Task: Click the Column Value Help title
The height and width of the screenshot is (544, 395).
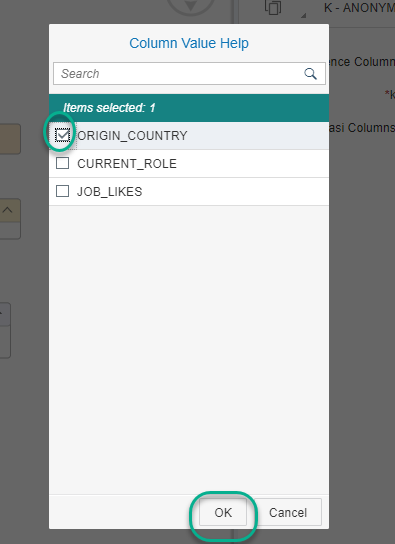Action: [189, 43]
